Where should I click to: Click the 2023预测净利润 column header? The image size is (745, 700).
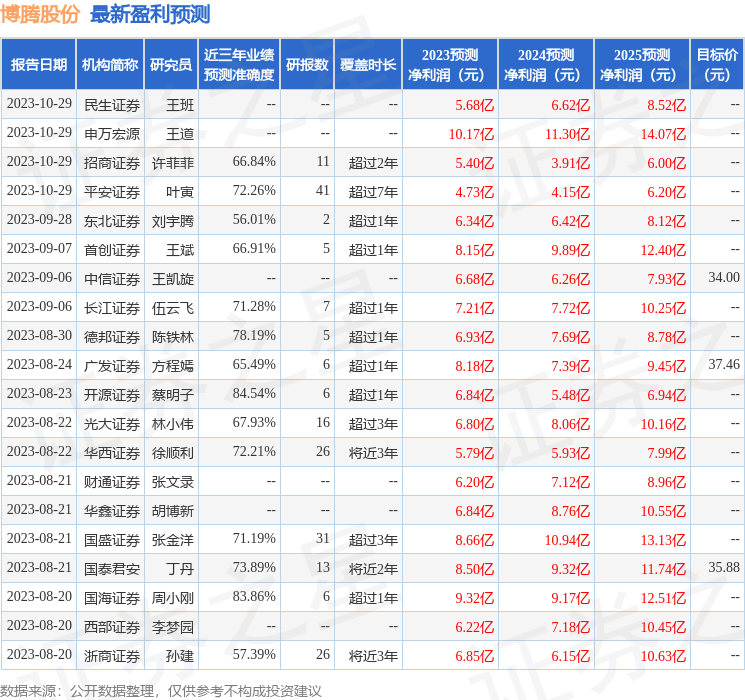(x=450, y=64)
